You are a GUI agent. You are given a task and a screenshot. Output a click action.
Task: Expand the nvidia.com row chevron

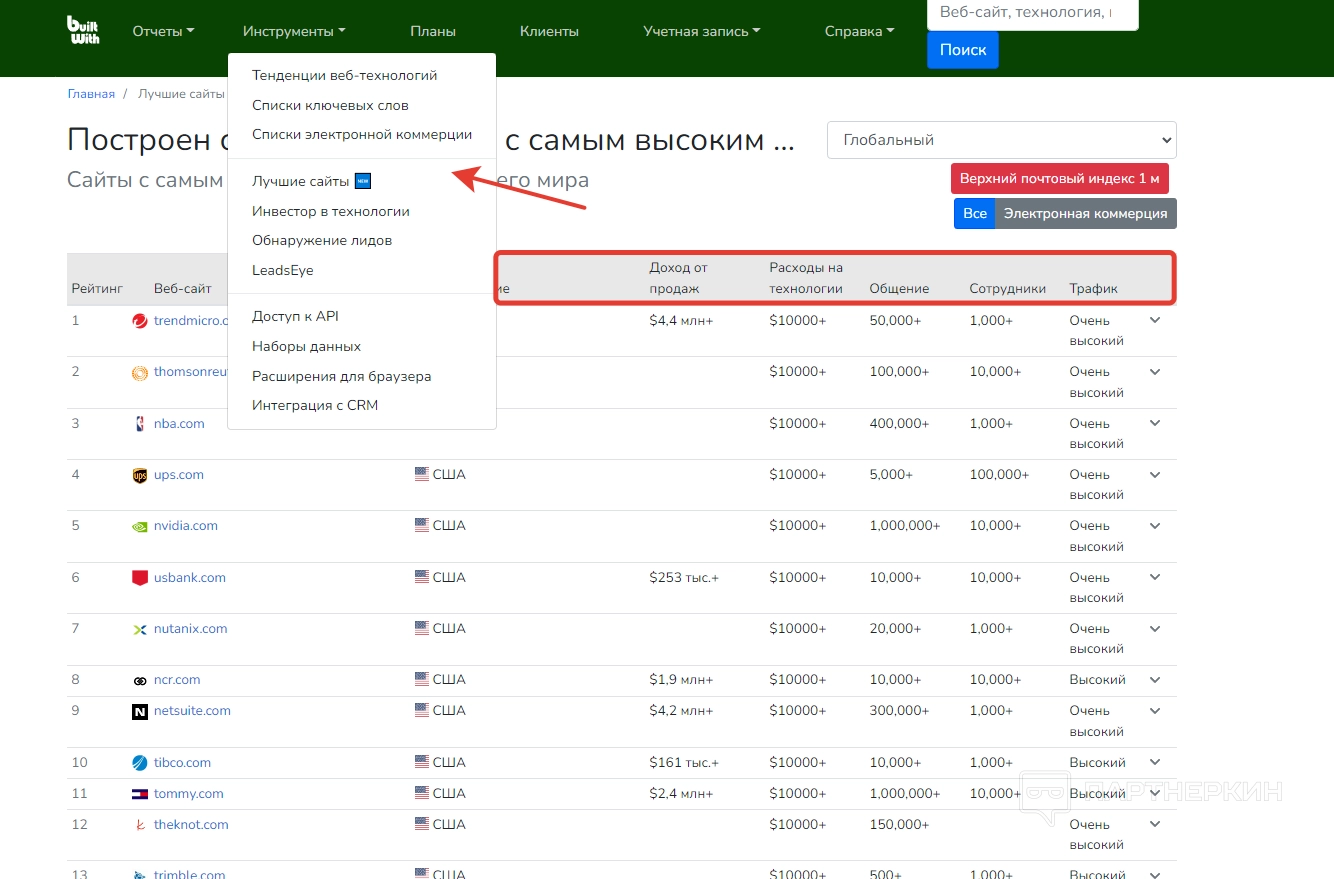click(x=1155, y=525)
